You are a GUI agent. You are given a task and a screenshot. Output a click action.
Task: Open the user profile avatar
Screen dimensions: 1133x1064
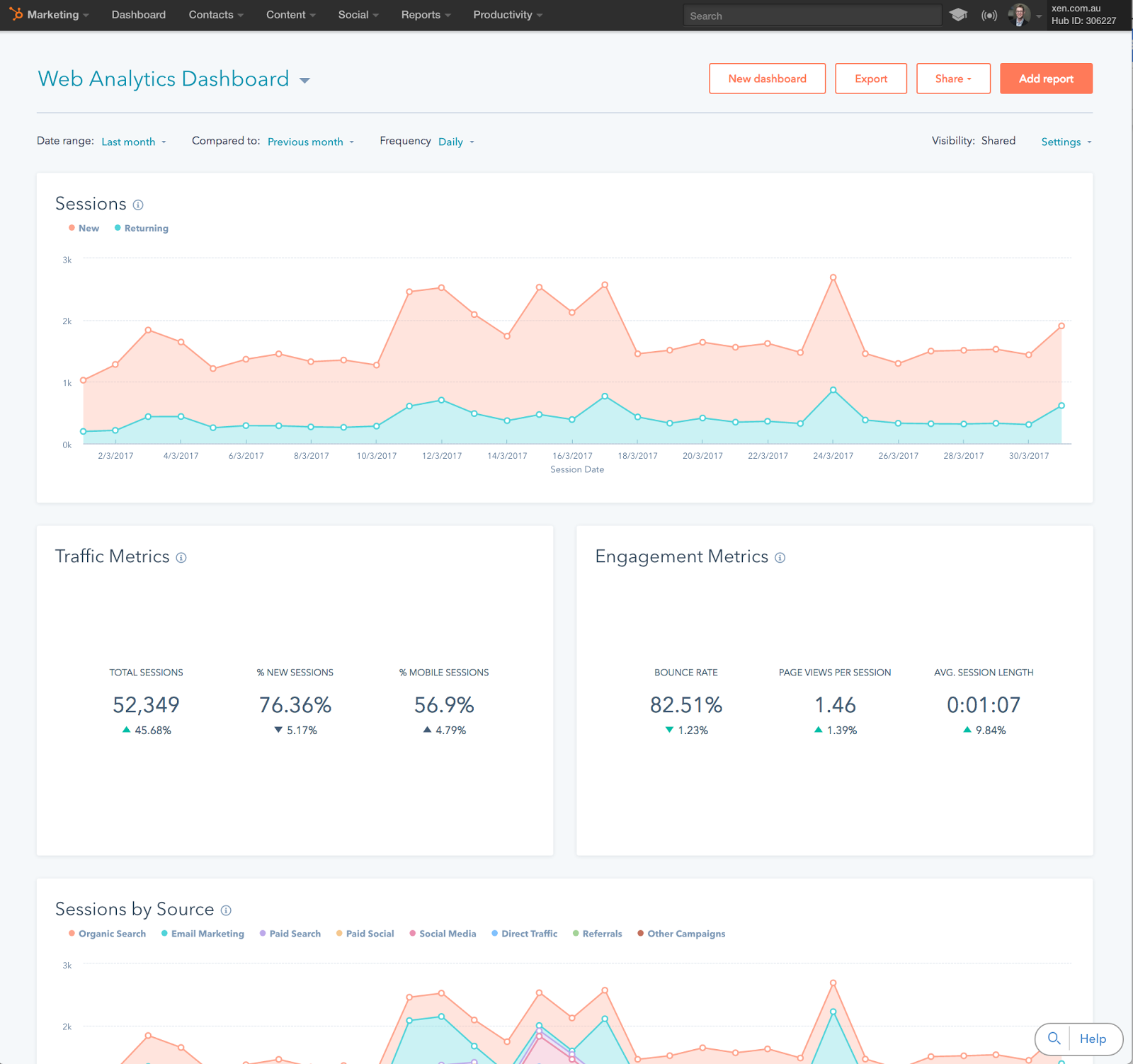click(x=1019, y=15)
